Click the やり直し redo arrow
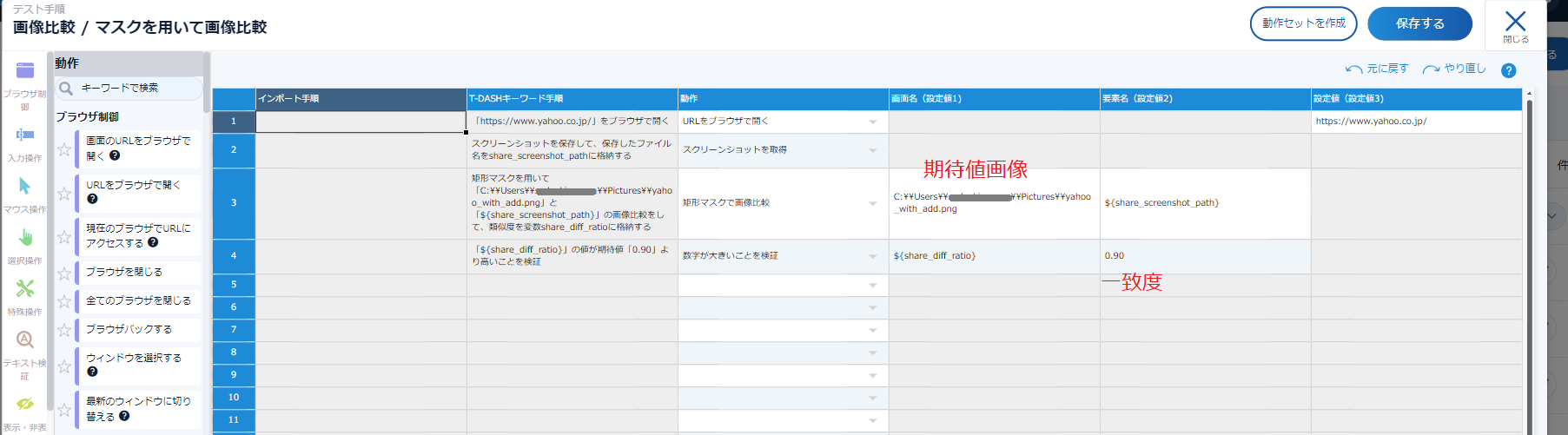This screenshot has width=1568, height=435. [1432, 69]
